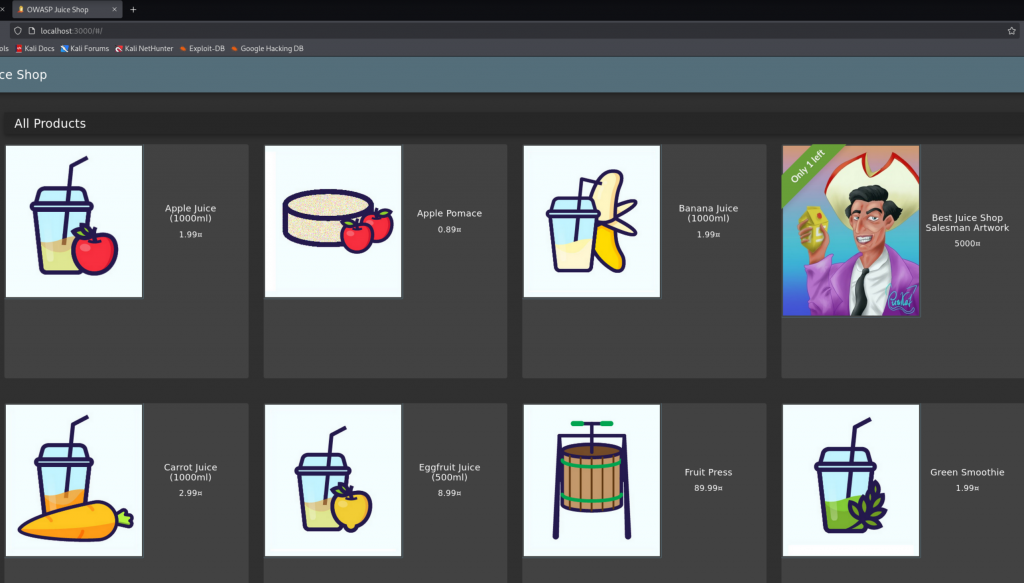Open the Eggfruit Juice product image
1024x583 pixels.
pos(333,481)
